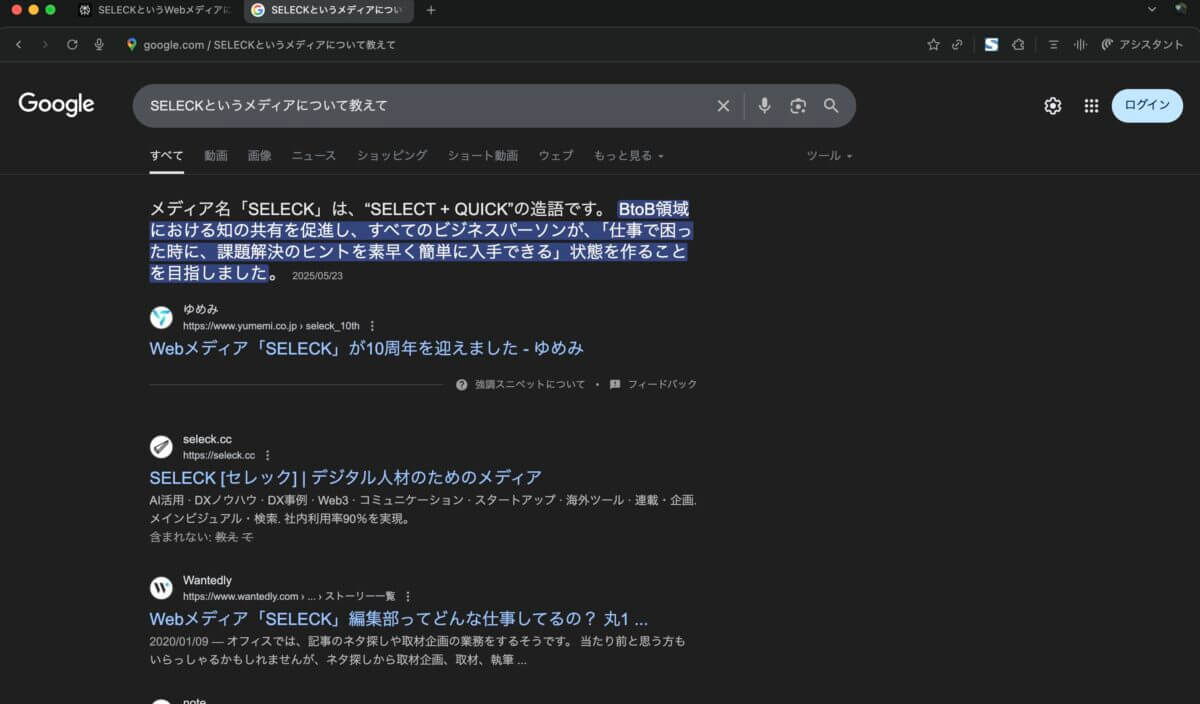Click the ゆめみ site favicon
Viewport: 1200px width, 704px height.
tap(161, 317)
